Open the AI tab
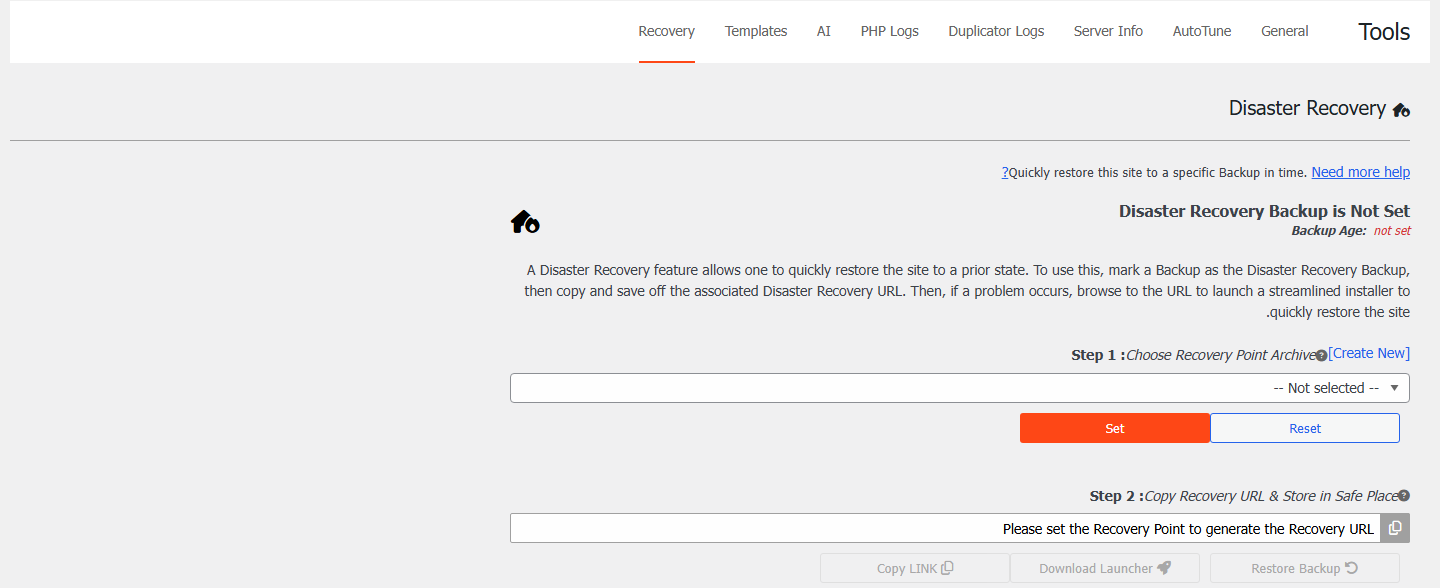The height and width of the screenshot is (588, 1440). click(824, 31)
